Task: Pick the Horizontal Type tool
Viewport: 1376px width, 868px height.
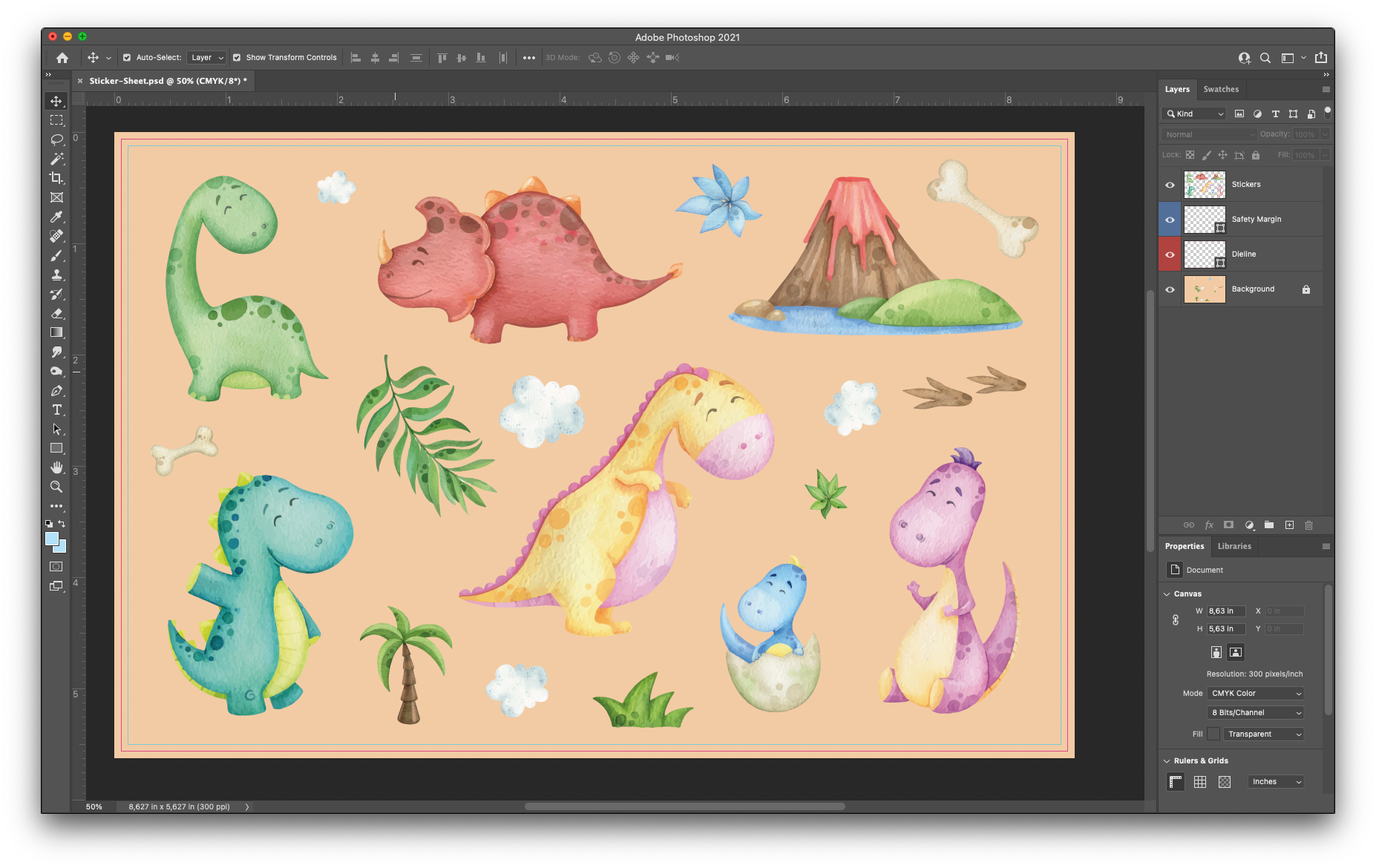Action: [56, 410]
